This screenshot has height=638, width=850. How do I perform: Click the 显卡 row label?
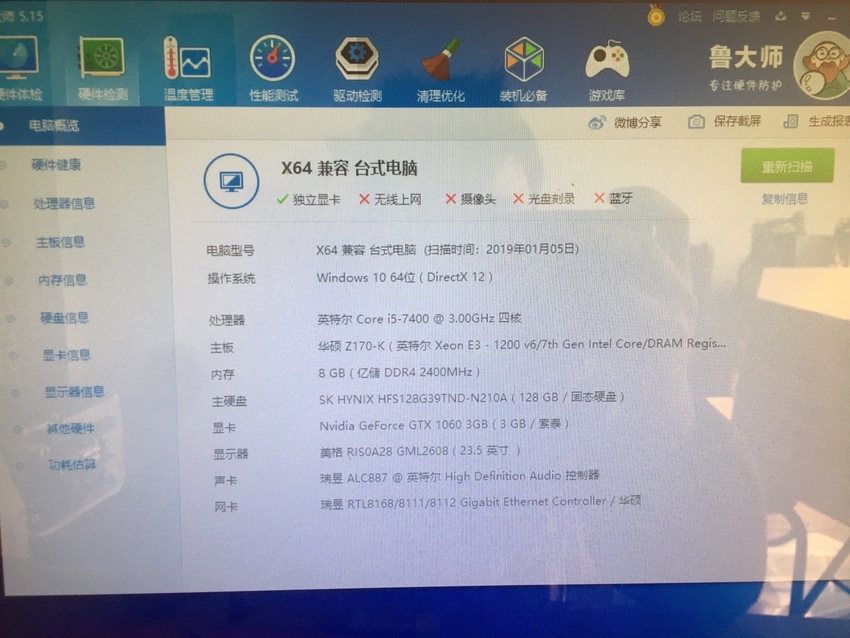click(224, 428)
